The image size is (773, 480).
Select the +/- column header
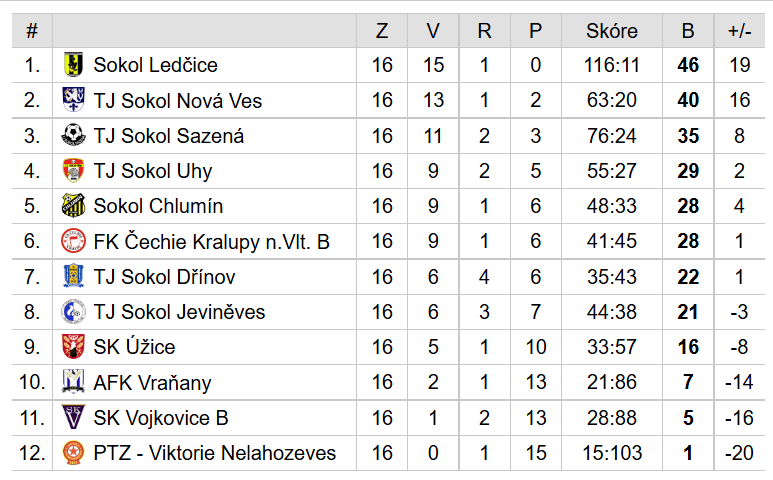point(739,31)
